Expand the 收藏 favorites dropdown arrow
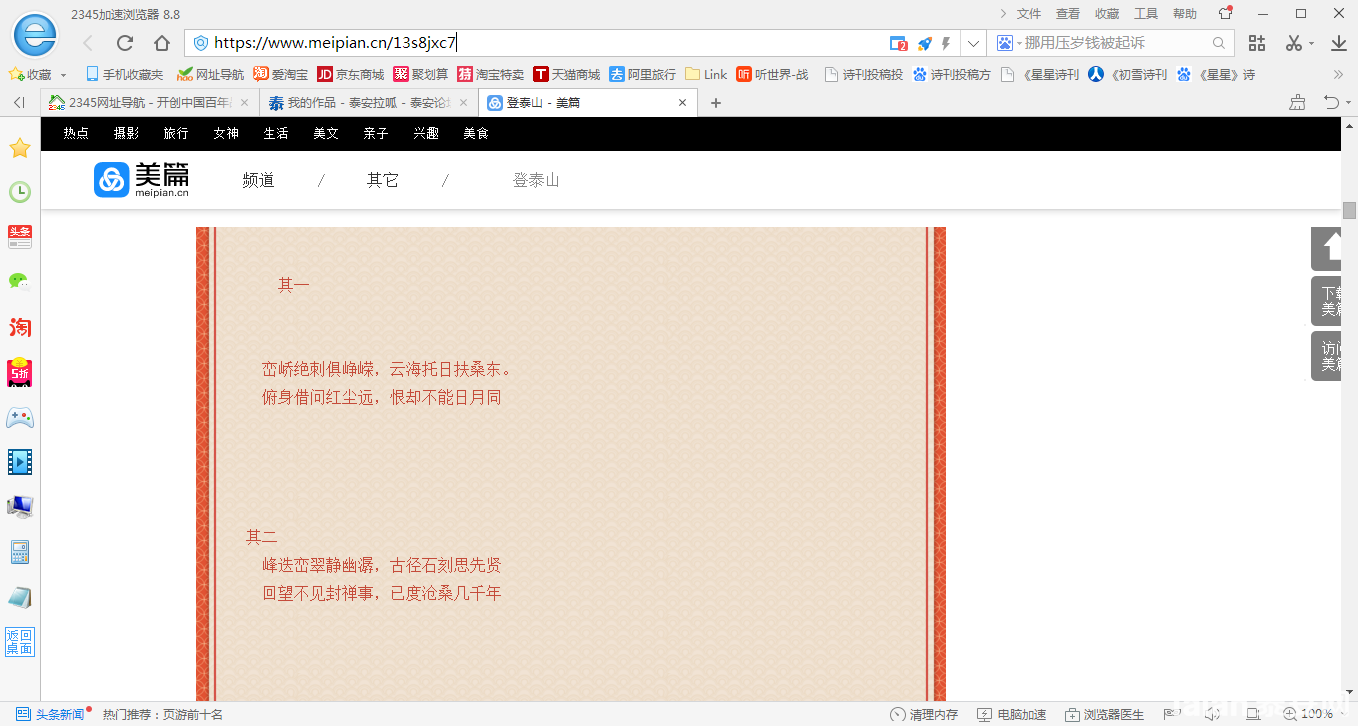This screenshot has width=1358, height=726. click(64, 75)
